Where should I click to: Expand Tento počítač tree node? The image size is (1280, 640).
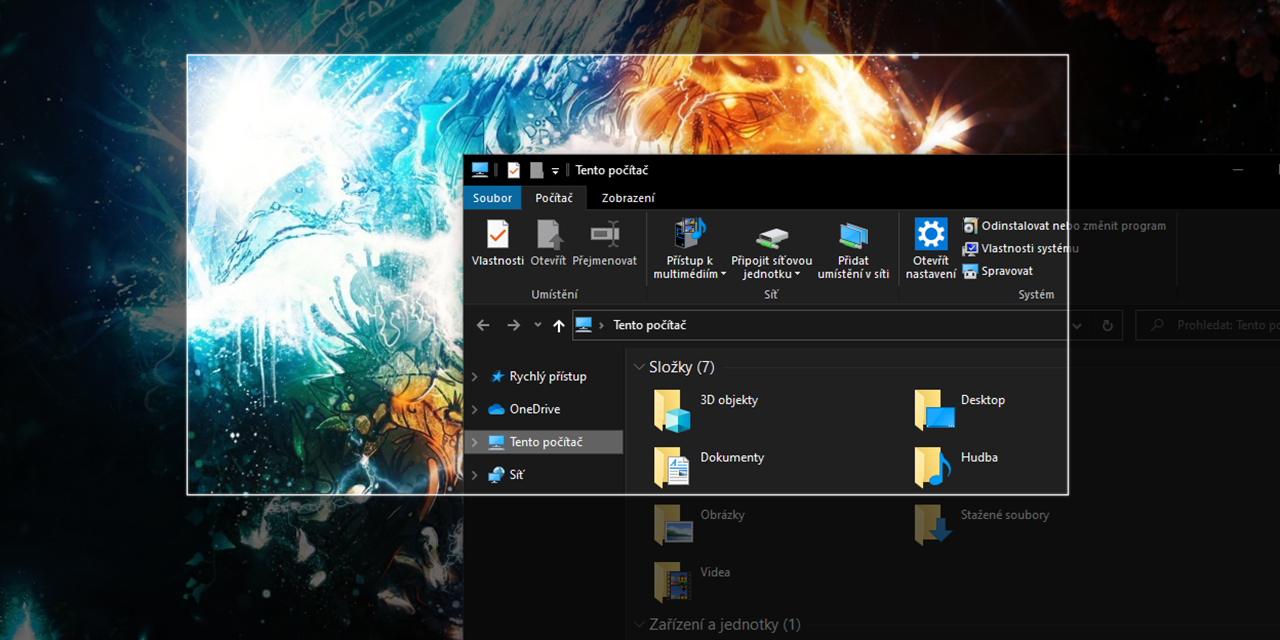475,442
